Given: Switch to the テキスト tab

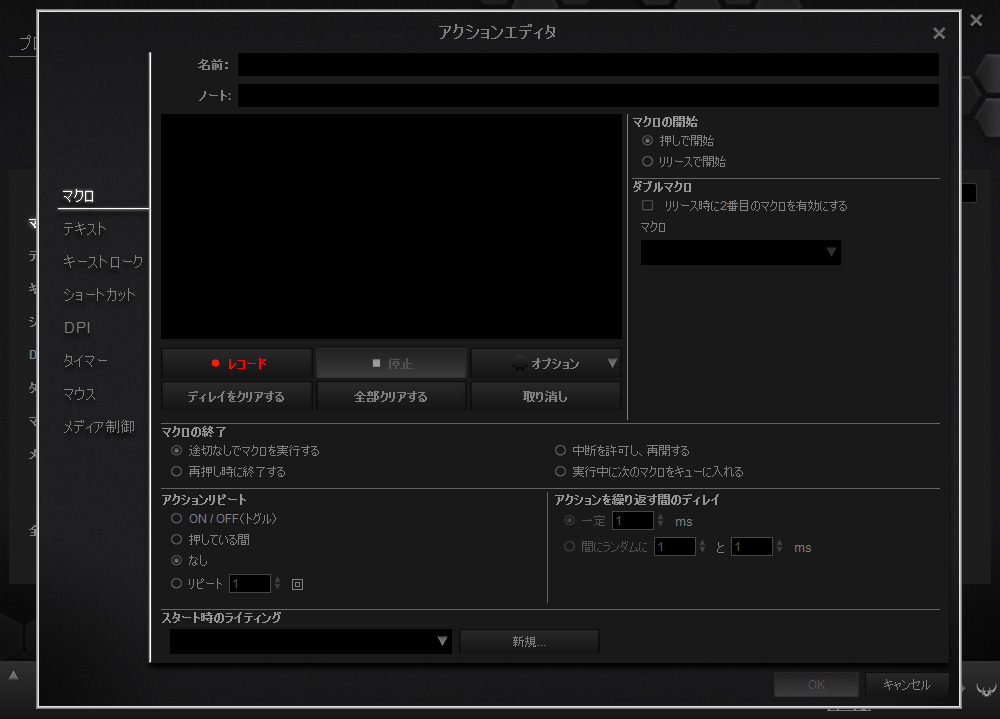Looking at the screenshot, I should point(84,229).
